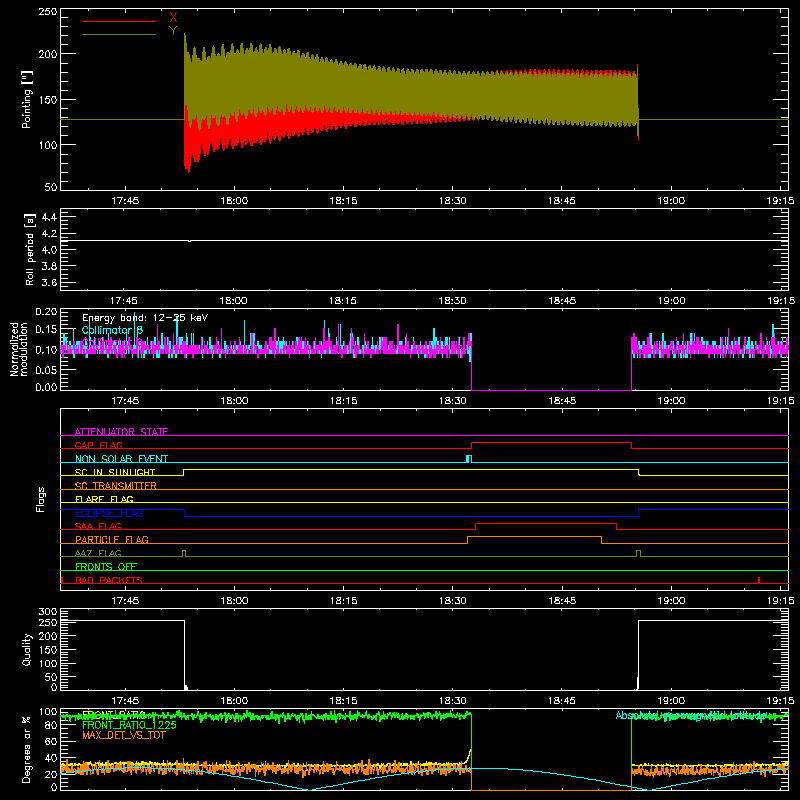Viewport: 800px width, 800px height.
Task: Click the 200 tick on Pointing axis
Action: click(x=47, y=54)
